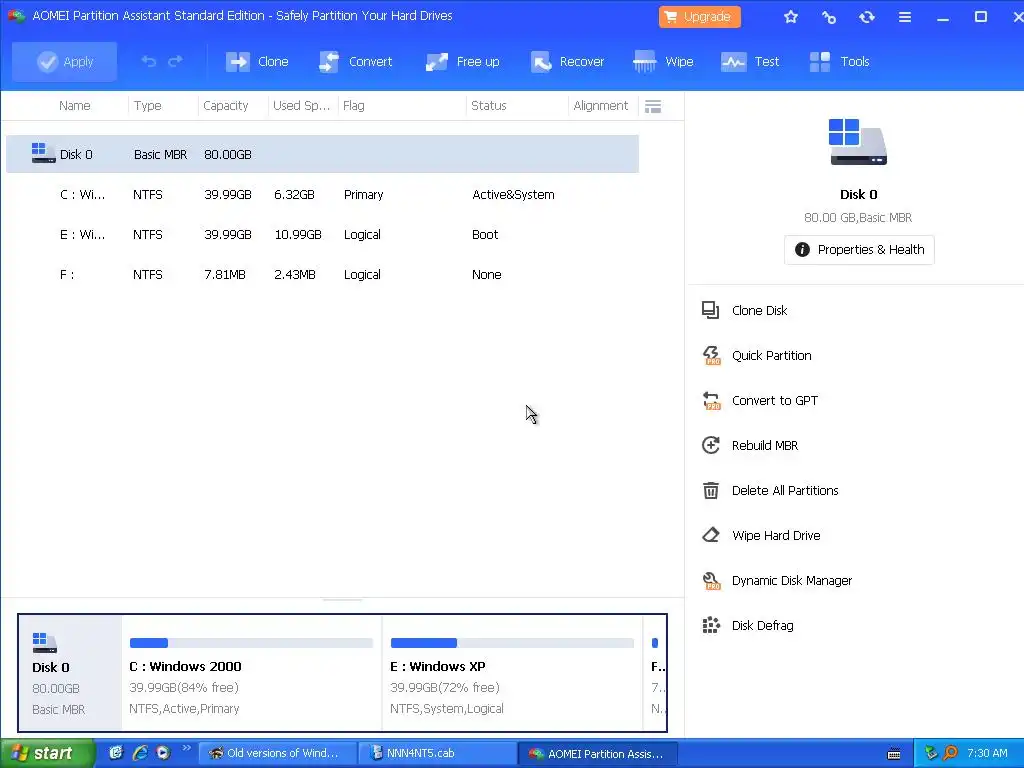Click the Quick Partition icon
This screenshot has width=1024, height=768.
coord(711,355)
